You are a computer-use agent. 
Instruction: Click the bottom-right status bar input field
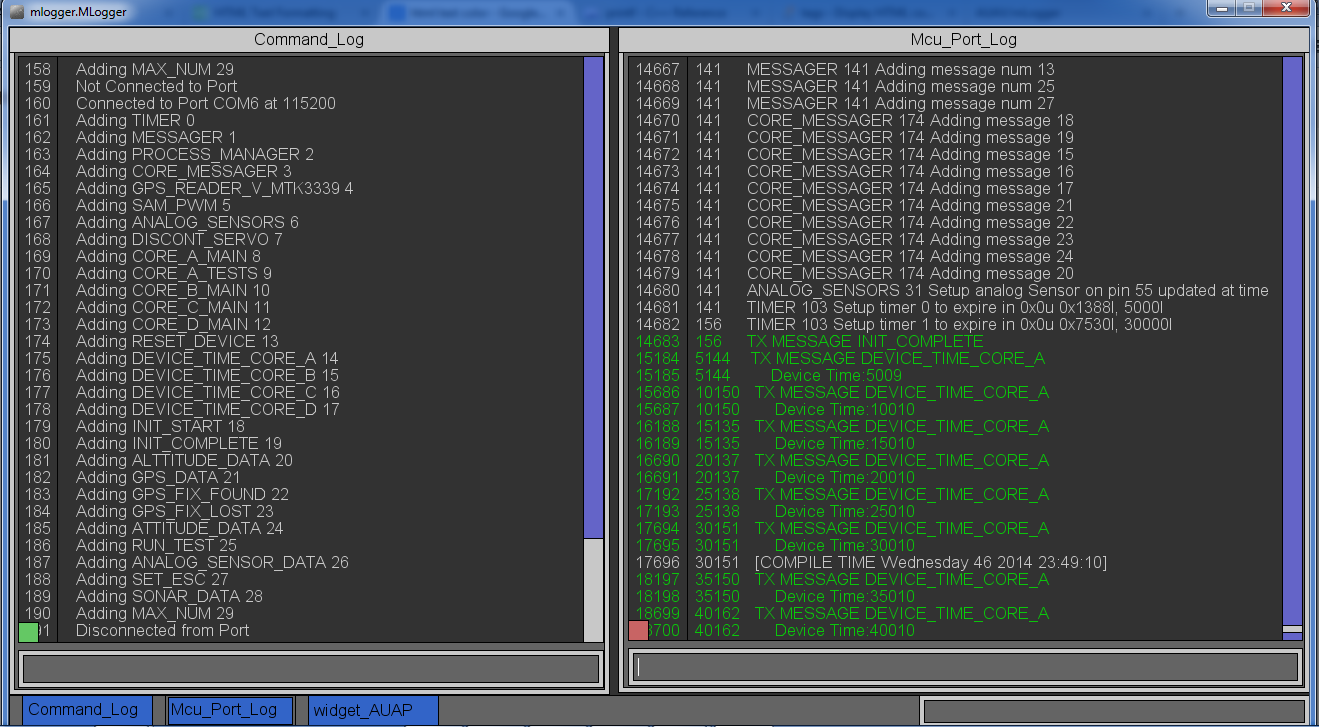coord(1113,711)
